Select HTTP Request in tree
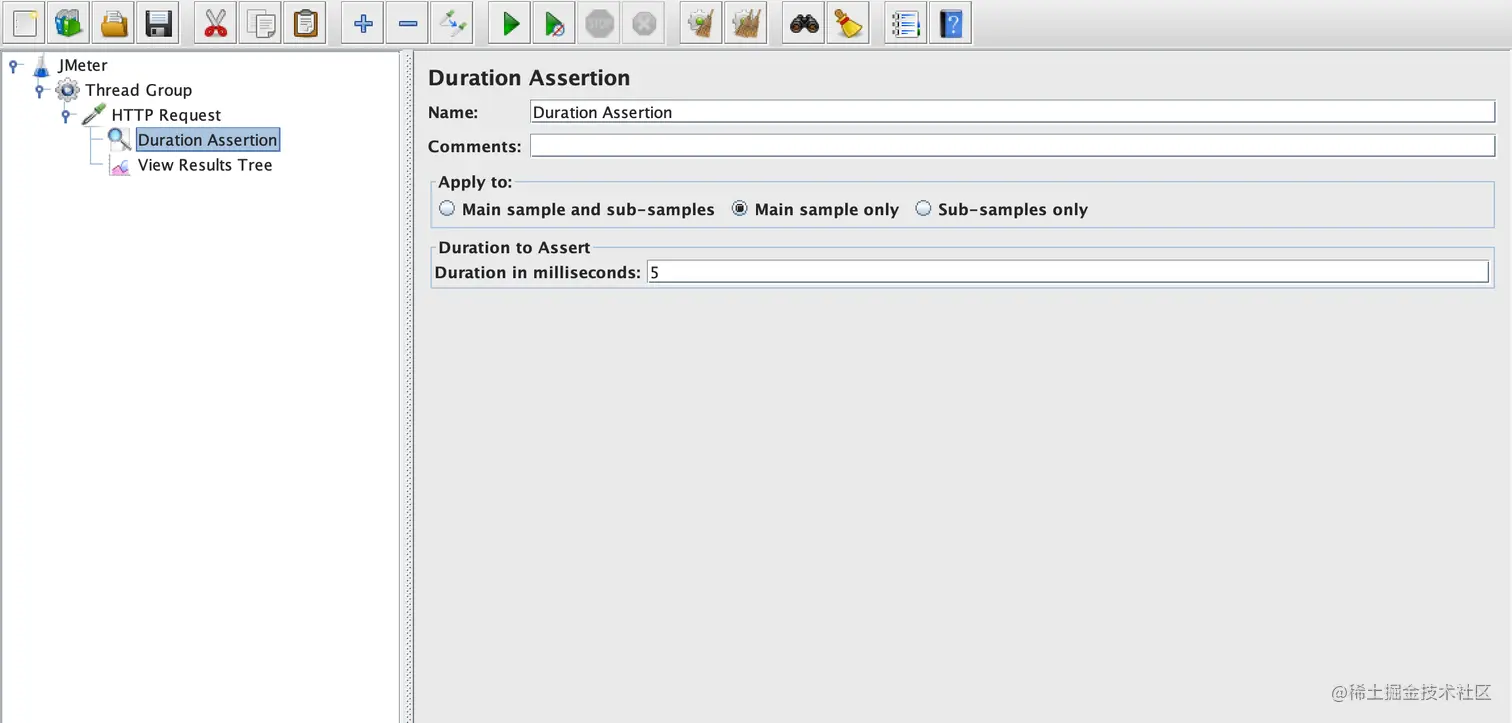The height and width of the screenshot is (723, 1512). point(166,115)
